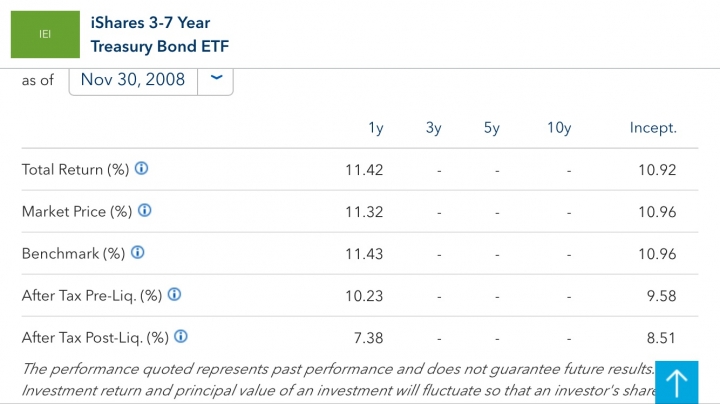Select the 10y column header
Screen dimensions: 720x404
[x=559, y=128]
